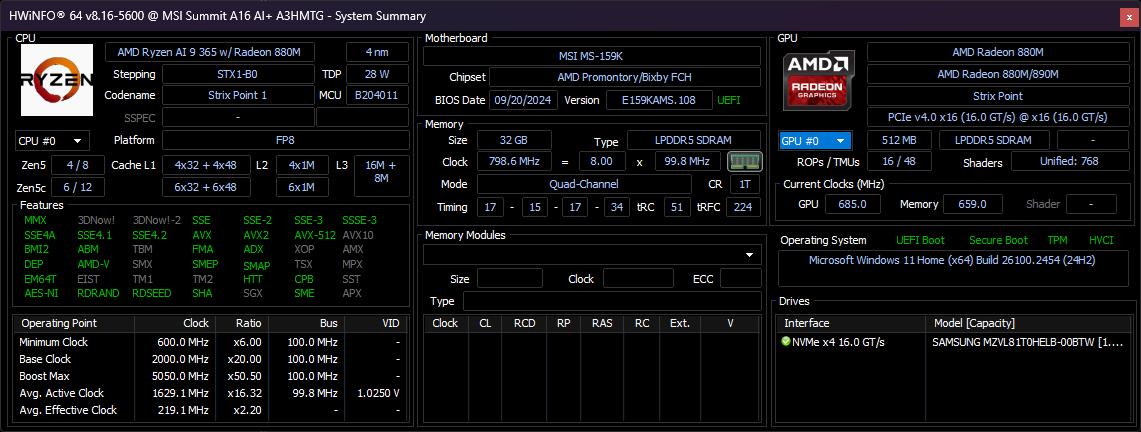This screenshot has width=1141, height=432.
Task: Click the BIOS date 09/20/2024
Action: tap(523, 100)
